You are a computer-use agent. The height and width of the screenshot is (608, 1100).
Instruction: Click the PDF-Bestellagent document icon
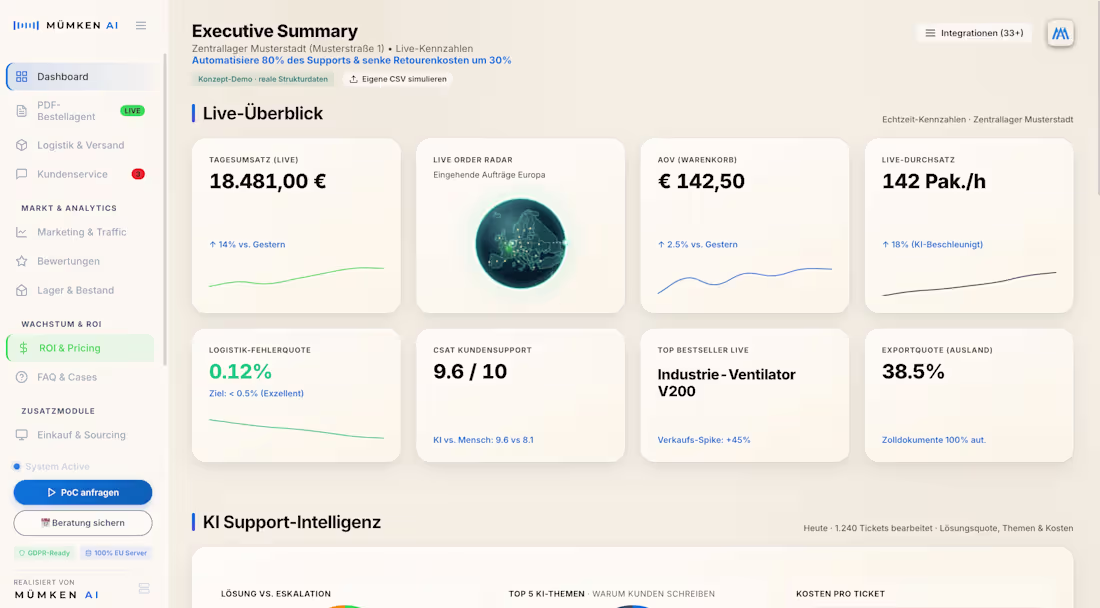pyautogui.click(x=22, y=111)
